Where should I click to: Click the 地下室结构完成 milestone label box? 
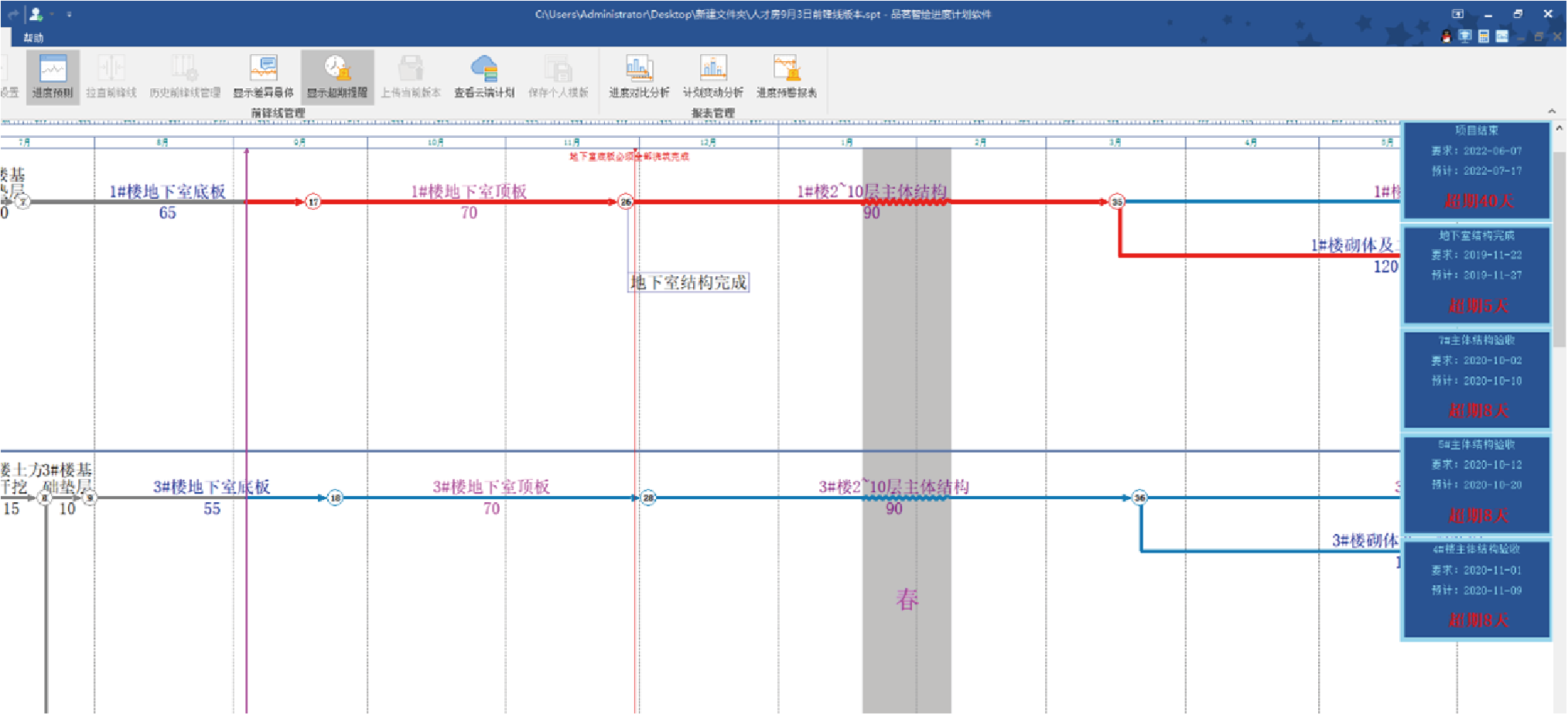click(x=688, y=282)
